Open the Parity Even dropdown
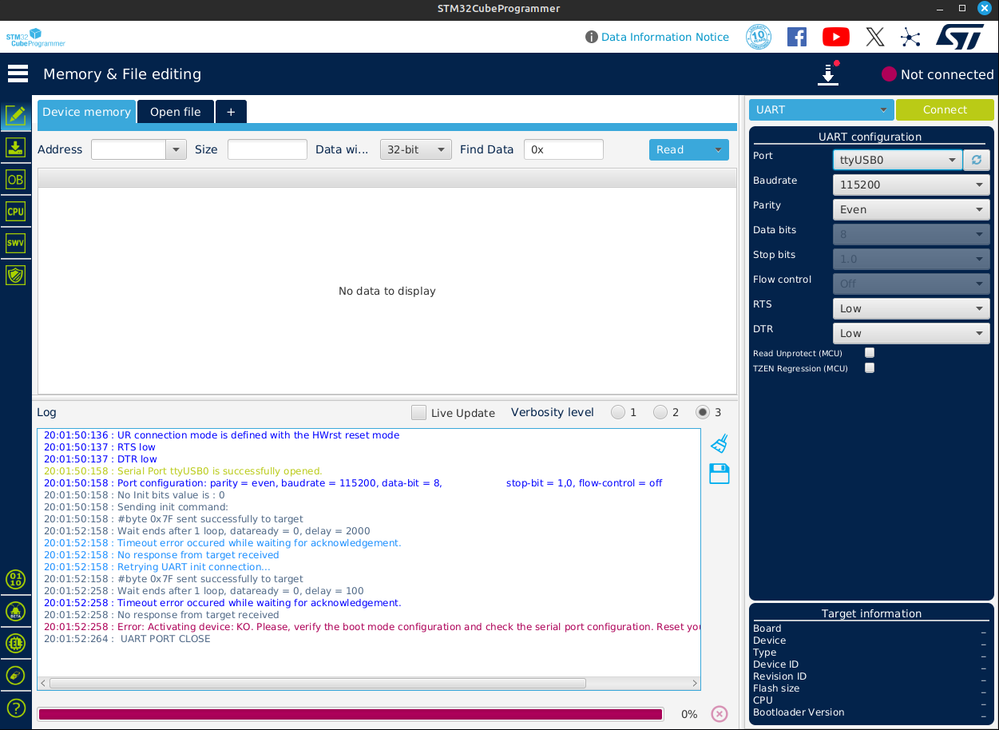 (x=911, y=210)
